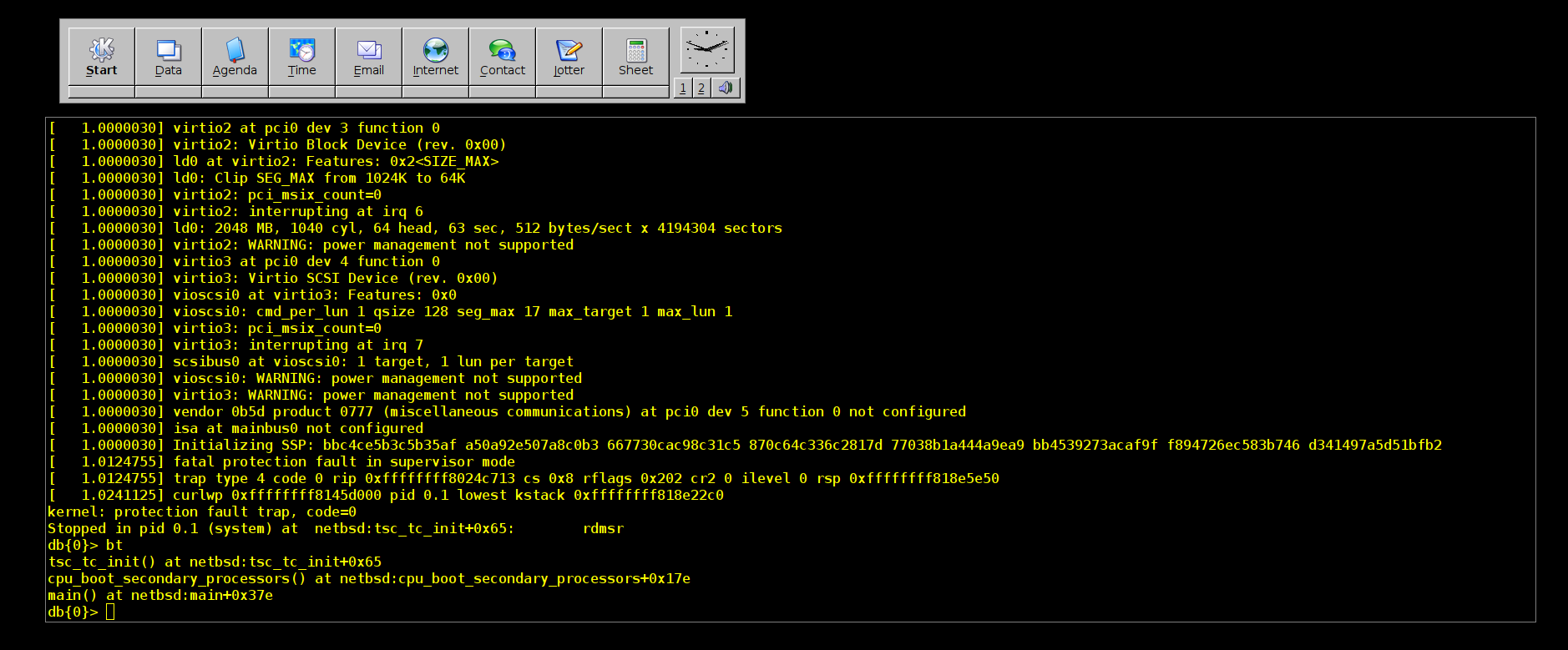
Task: Click 'vioscsi0: WARNING: power management' line
Action: (315, 378)
